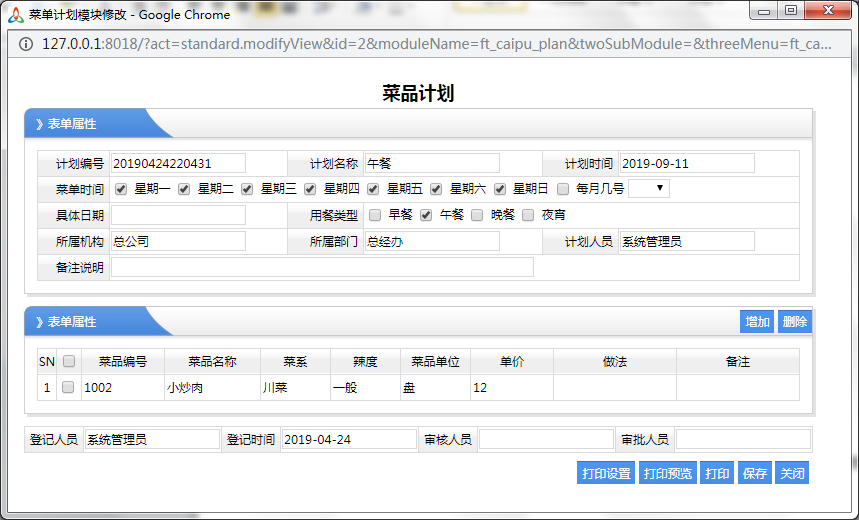Open 打印设置 print settings
Image resolution: width=859 pixels, height=520 pixels.
pos(606,473)
